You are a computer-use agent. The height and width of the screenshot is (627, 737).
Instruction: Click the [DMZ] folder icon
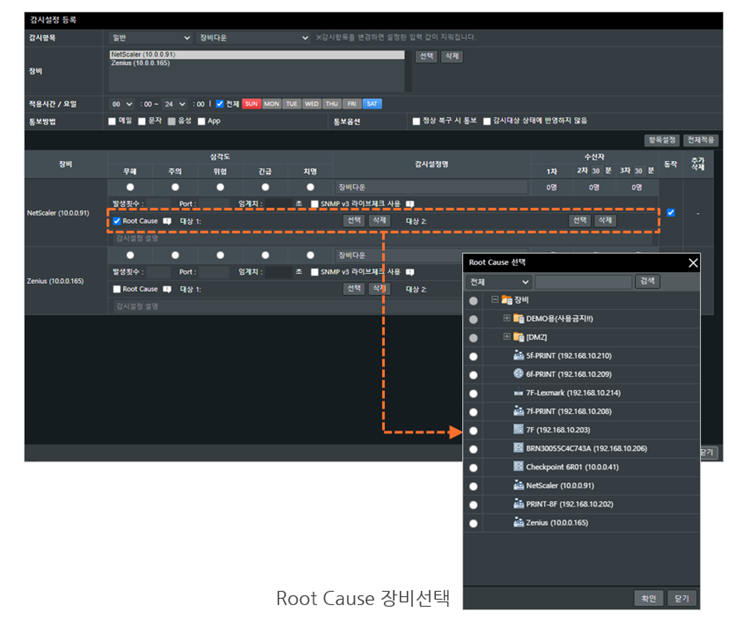[518, 337]
